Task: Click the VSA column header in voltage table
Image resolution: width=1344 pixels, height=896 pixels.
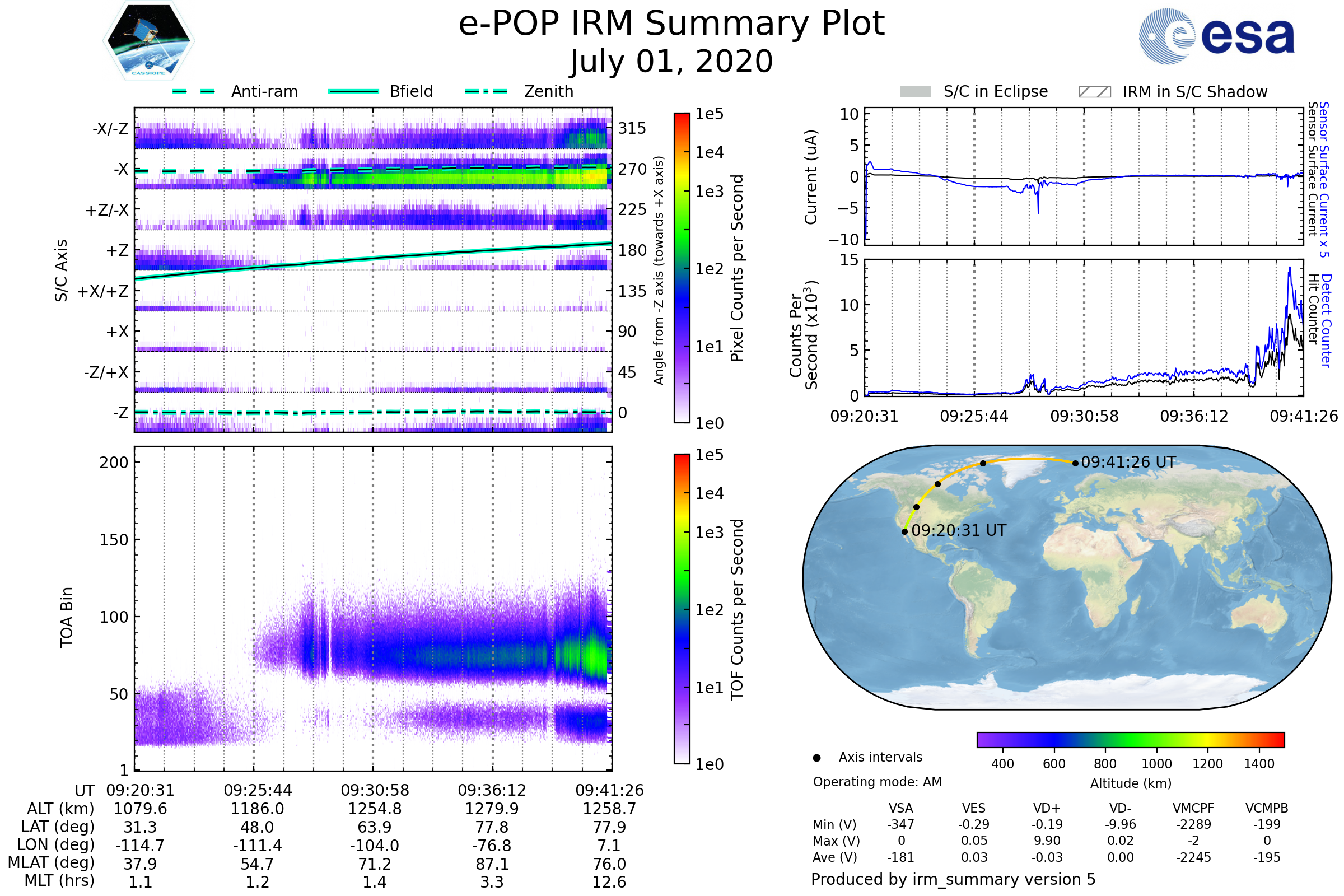Action: pyautogui.click(x=900, y=808)
